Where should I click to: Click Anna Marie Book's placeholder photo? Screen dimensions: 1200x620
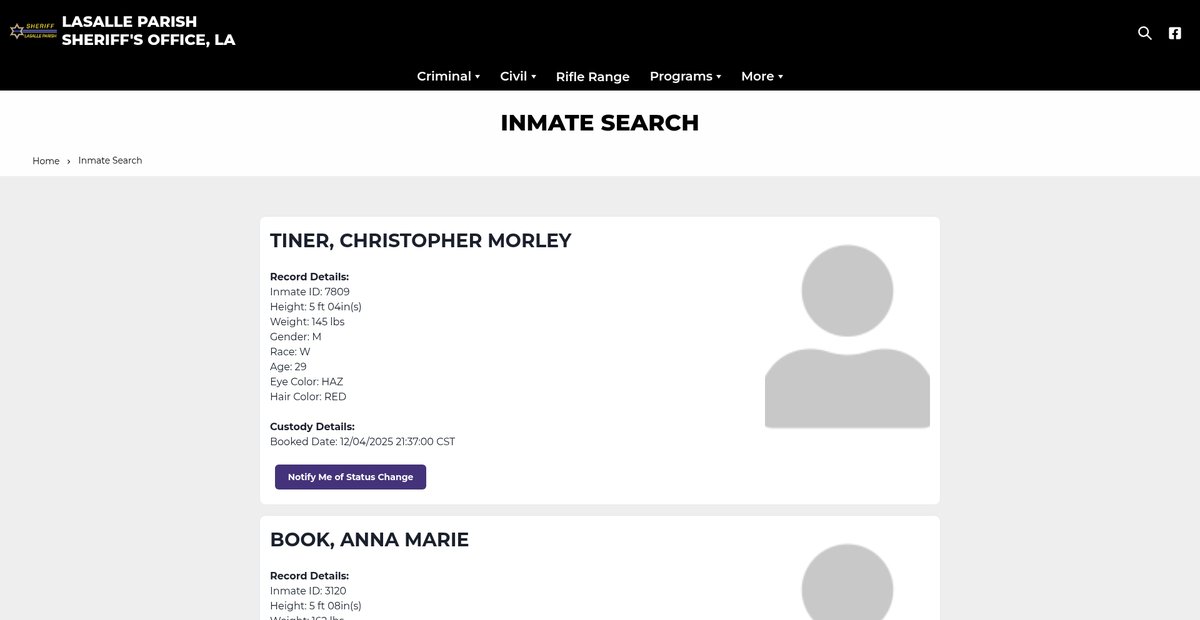click(847, 583)
